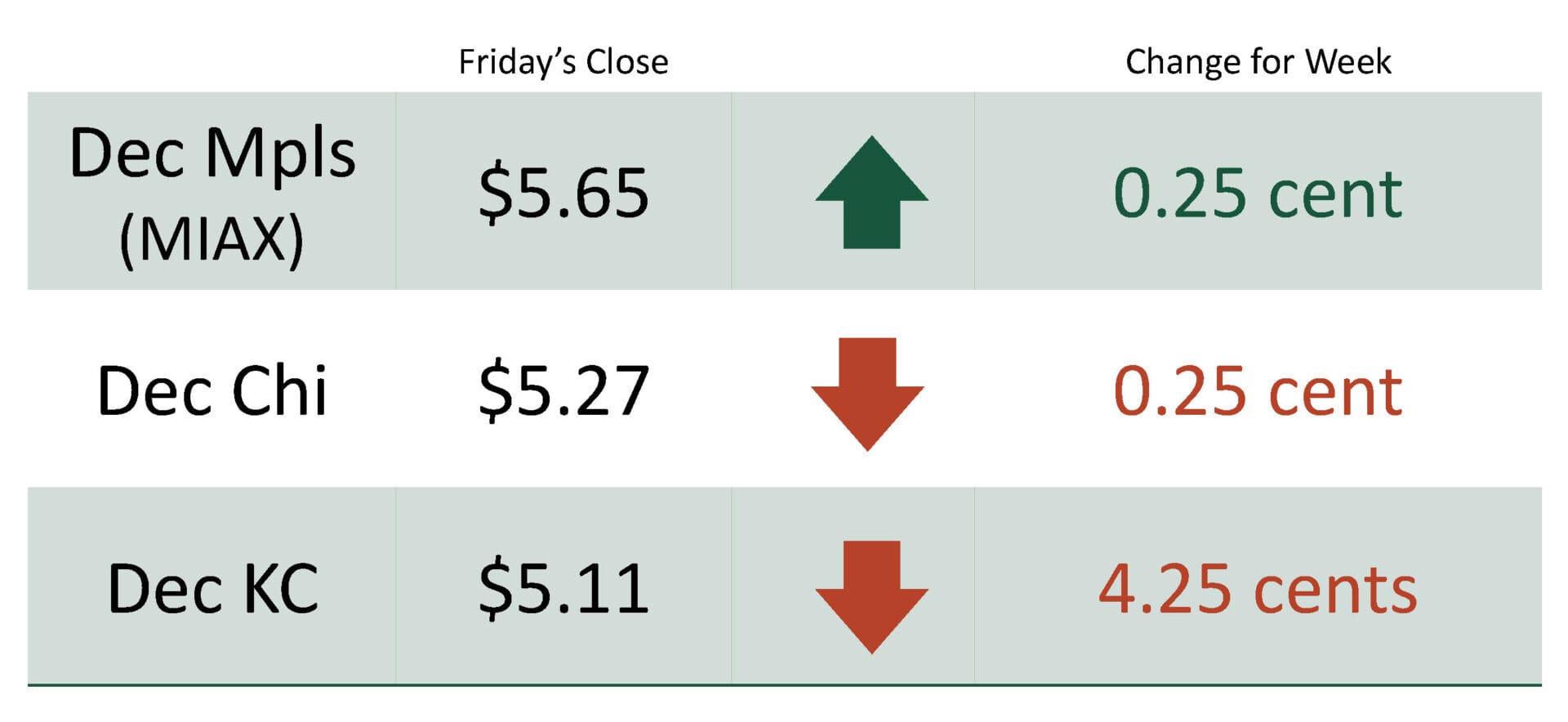Click the $5.65 closing price
The image size is (1568, 722).
[x=563, y=193]
